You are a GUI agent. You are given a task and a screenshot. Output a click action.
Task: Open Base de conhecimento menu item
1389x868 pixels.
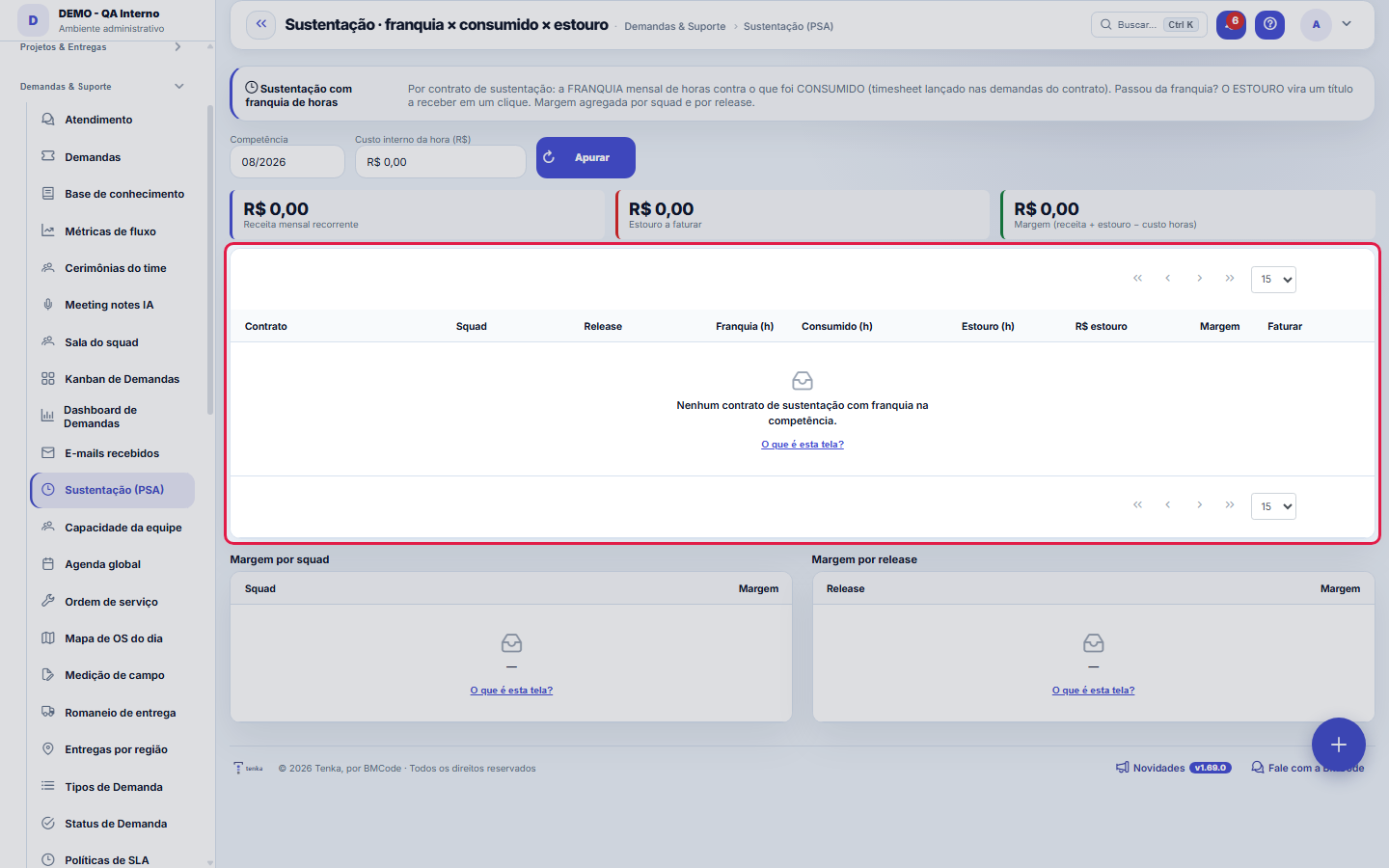pyautogui.click(x=112, y=194)
